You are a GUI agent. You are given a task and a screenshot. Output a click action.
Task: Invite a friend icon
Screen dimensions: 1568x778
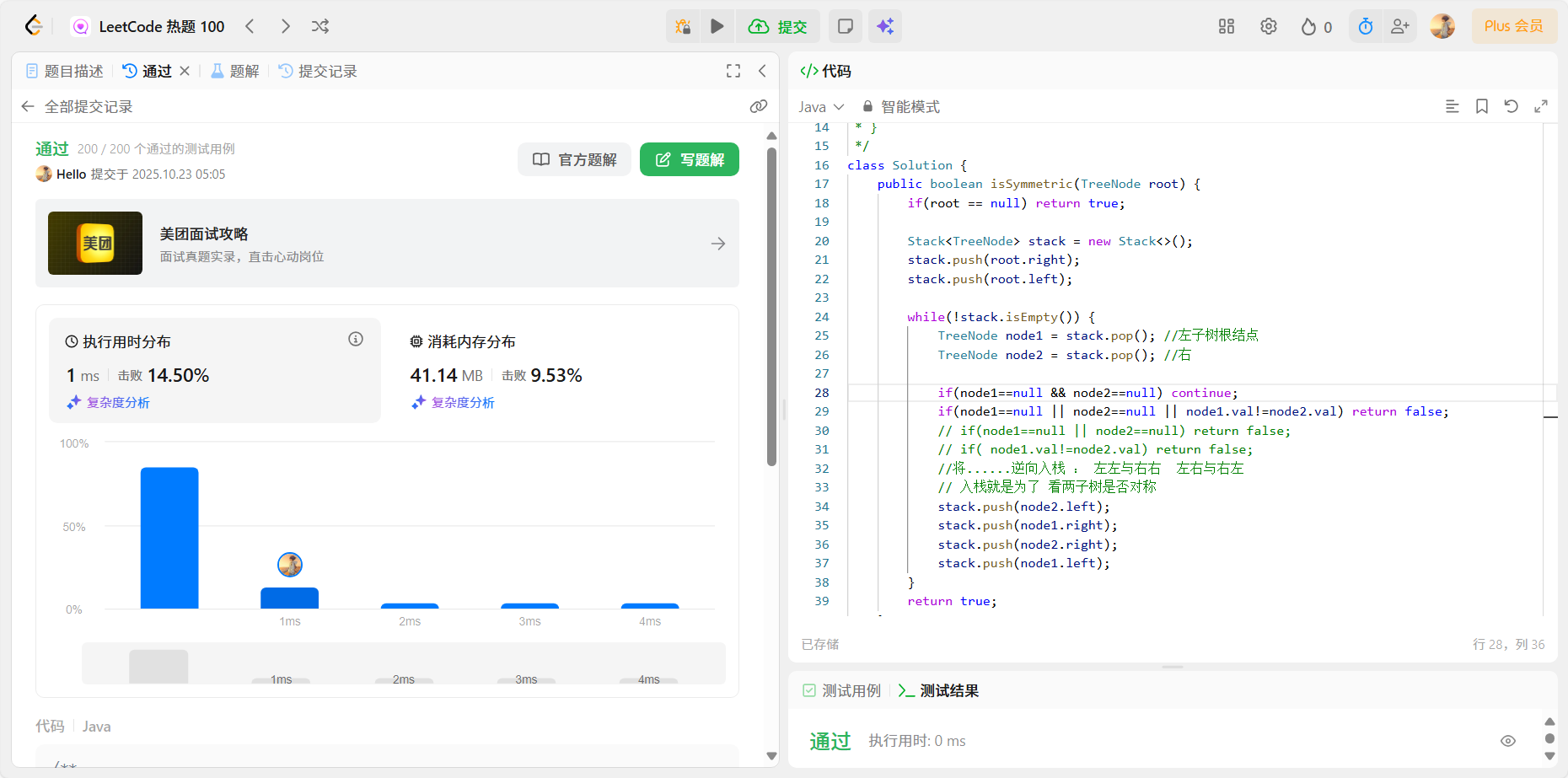tap(1400, 26)
